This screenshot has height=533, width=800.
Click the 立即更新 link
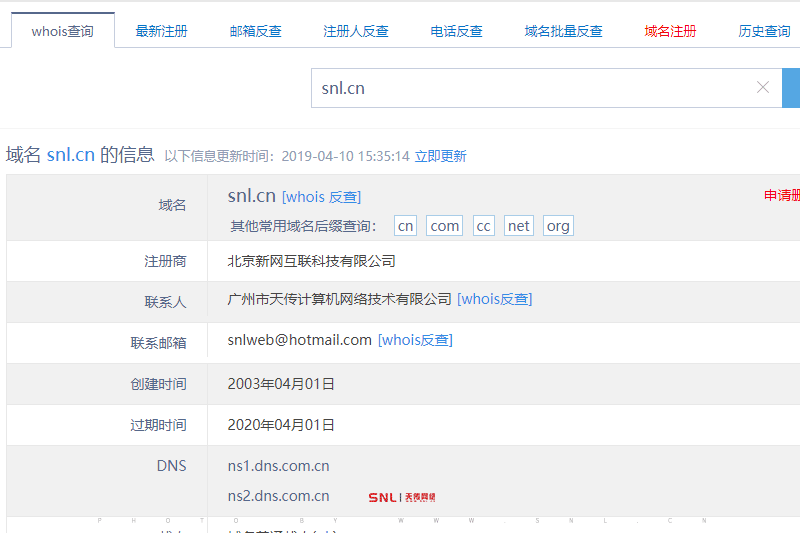pos(440,156)
